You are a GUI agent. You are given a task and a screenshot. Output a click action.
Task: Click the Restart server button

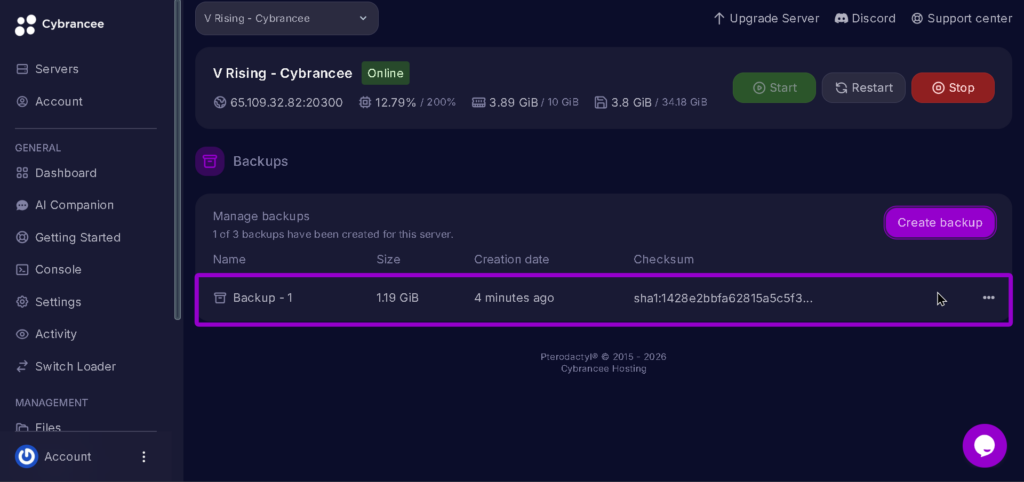pos(863,88)
